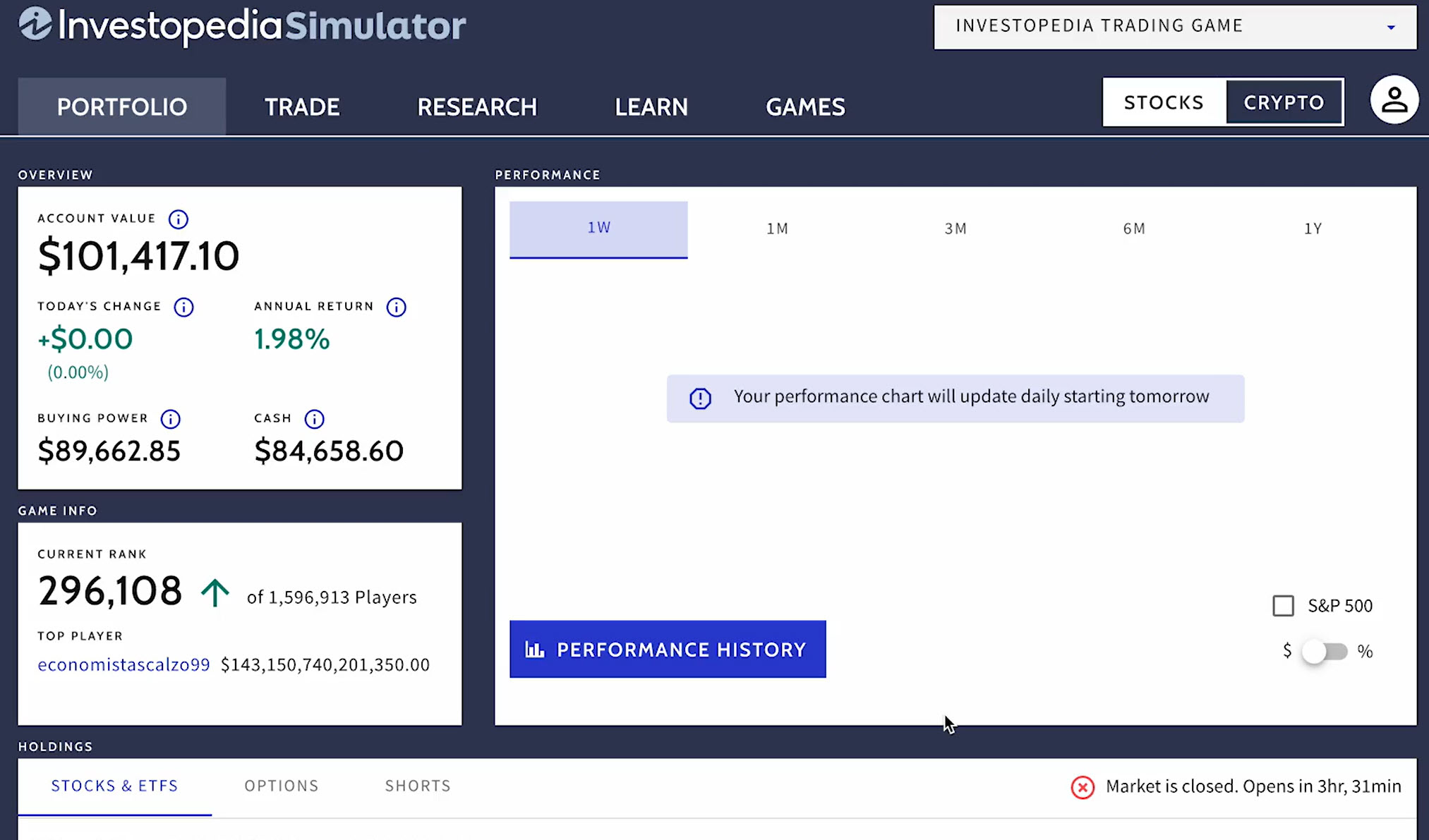Click the info icon beside Account Value
This screenshot has width=1429, height=840.
click(179, 219)
